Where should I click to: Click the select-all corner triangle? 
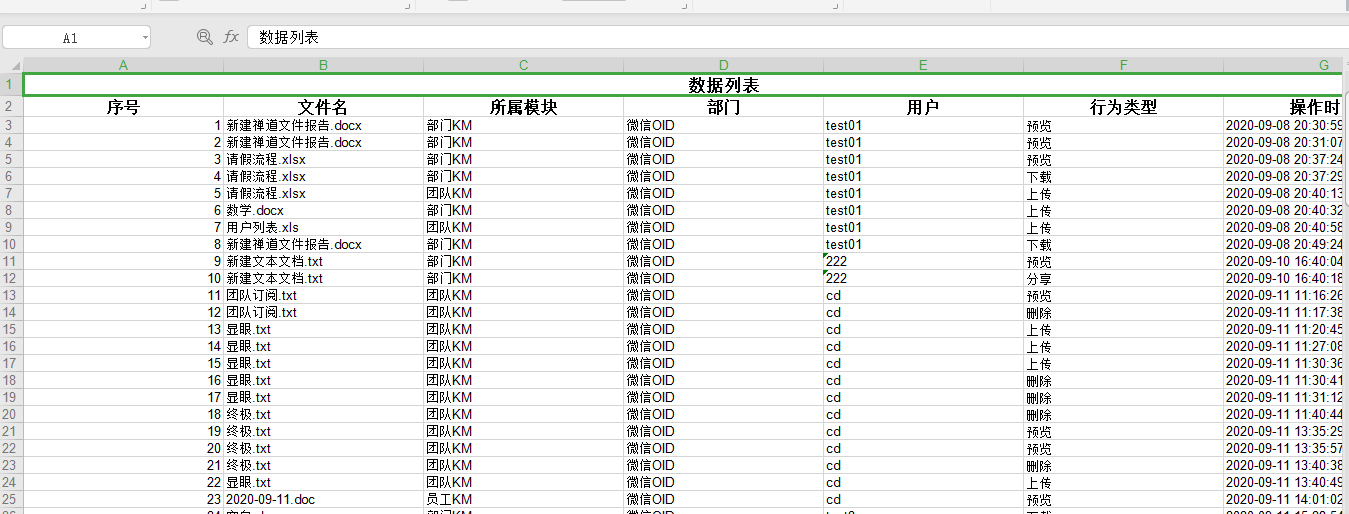coord(11,65)
